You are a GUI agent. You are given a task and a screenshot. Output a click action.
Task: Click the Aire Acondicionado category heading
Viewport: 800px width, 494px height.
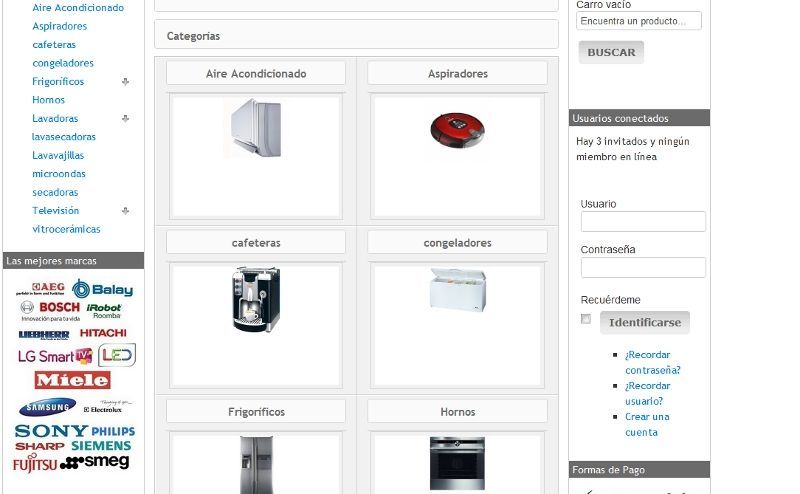(256, 73)
